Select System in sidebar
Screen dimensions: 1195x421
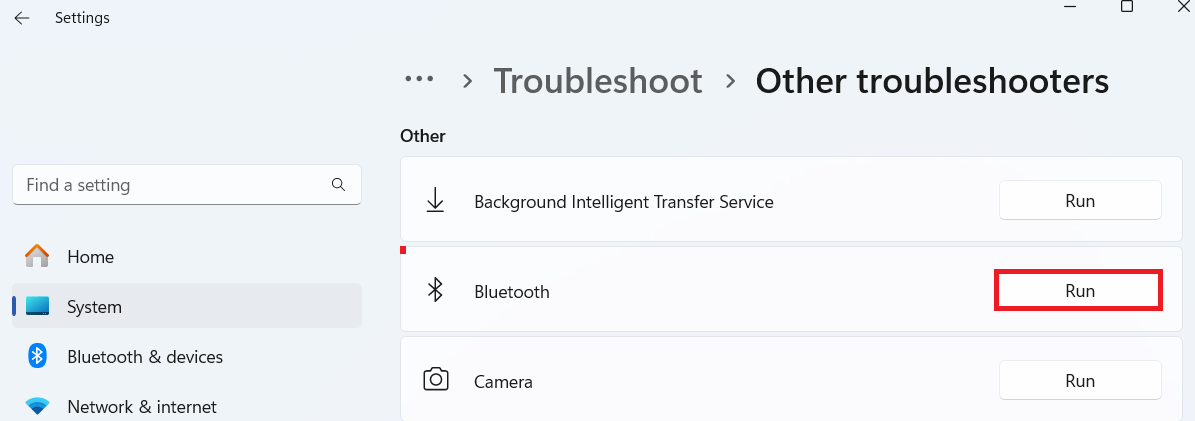(94, 307)
